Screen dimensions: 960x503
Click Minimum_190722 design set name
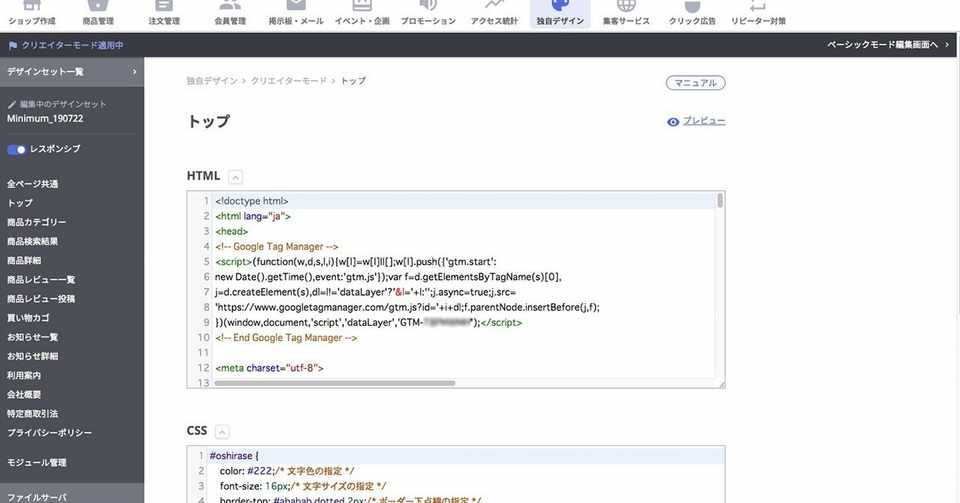click(x=45, y=119)
